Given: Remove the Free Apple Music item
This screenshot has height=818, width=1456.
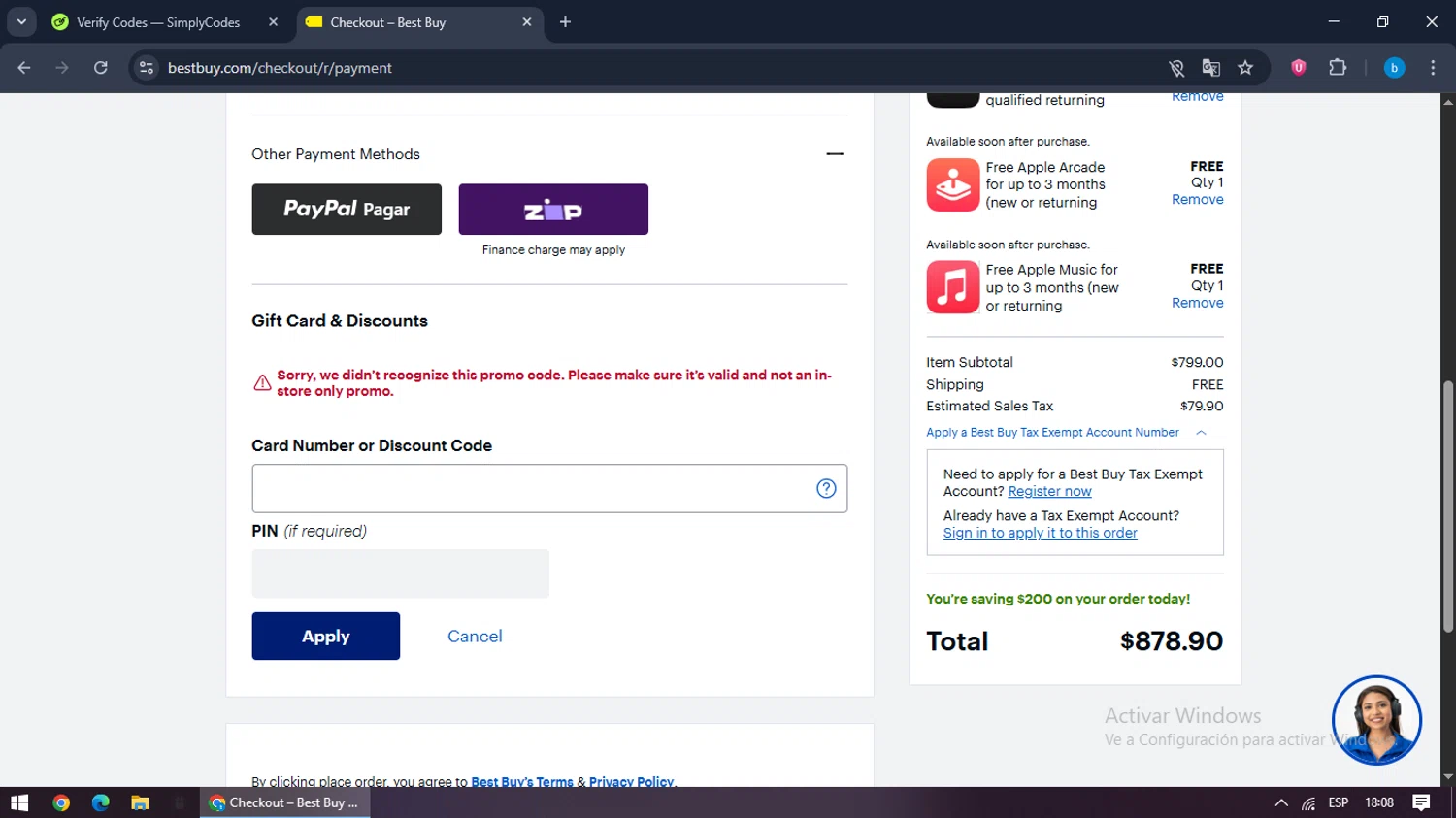Looking at the screenshot, I should pyautogui.click(x=1197, y=303).
